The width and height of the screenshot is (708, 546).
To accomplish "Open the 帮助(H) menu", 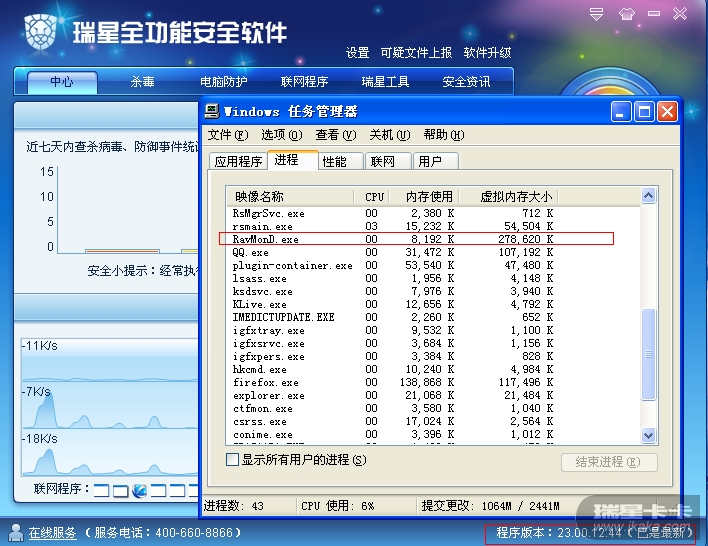I will 444,135.
